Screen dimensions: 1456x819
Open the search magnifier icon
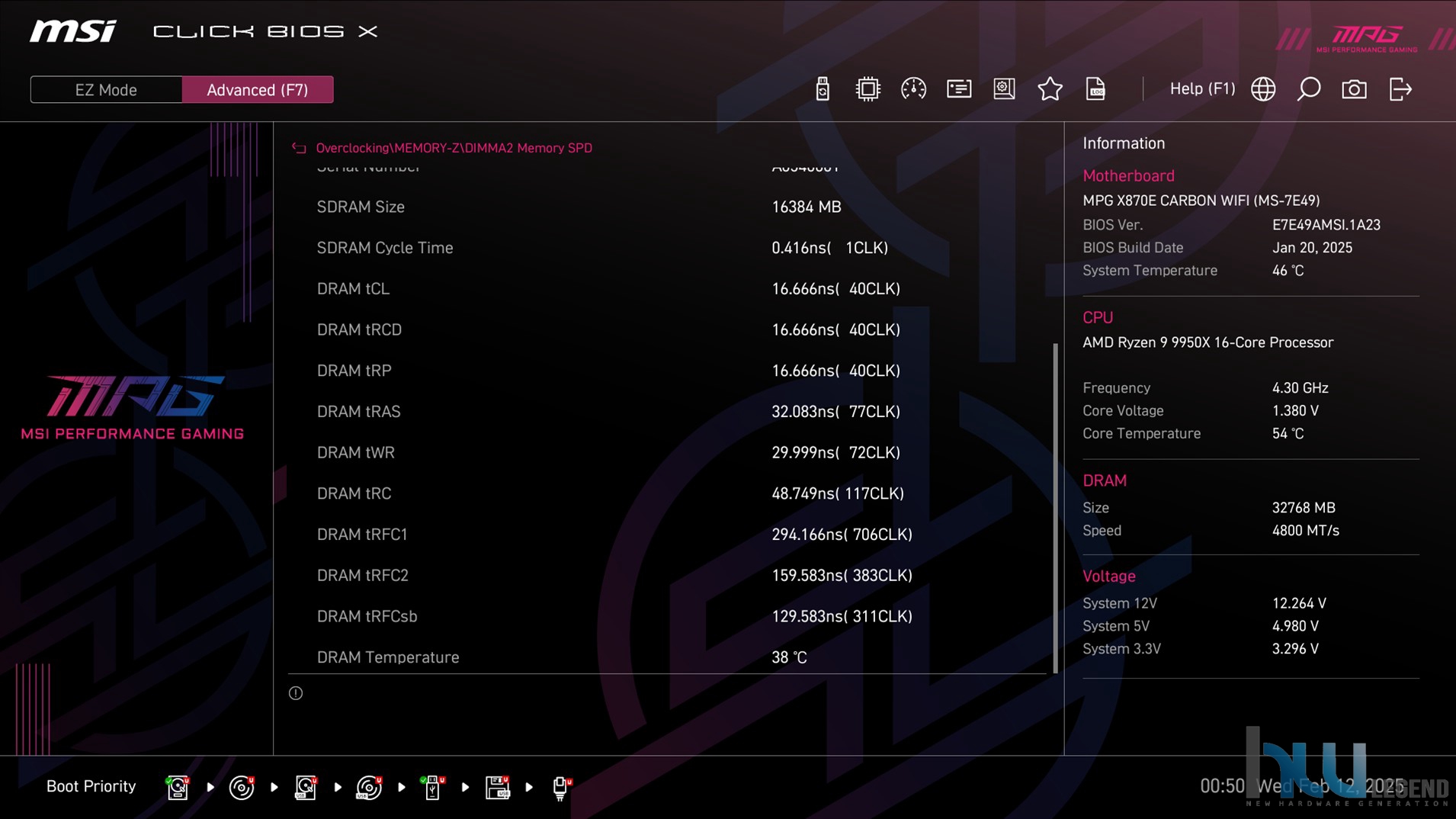(1308, 89)
